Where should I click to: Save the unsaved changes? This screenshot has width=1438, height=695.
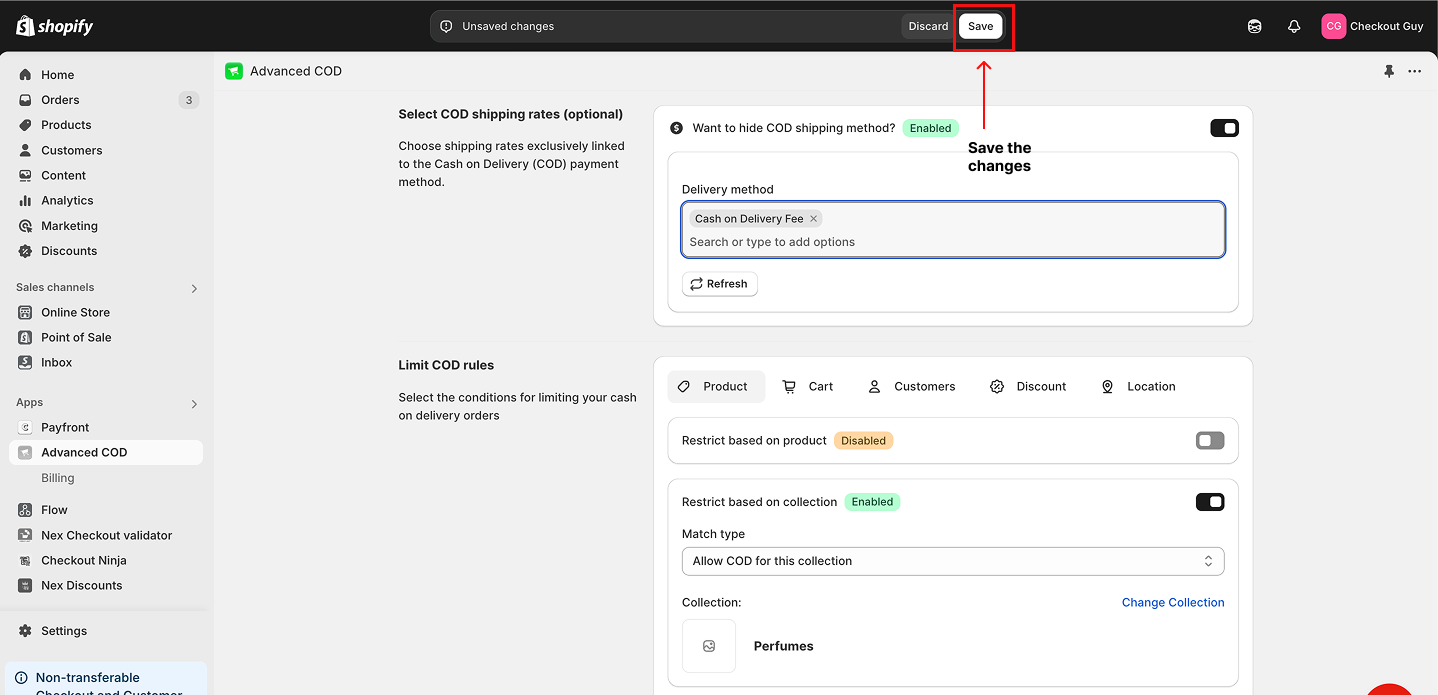[980, 27]
